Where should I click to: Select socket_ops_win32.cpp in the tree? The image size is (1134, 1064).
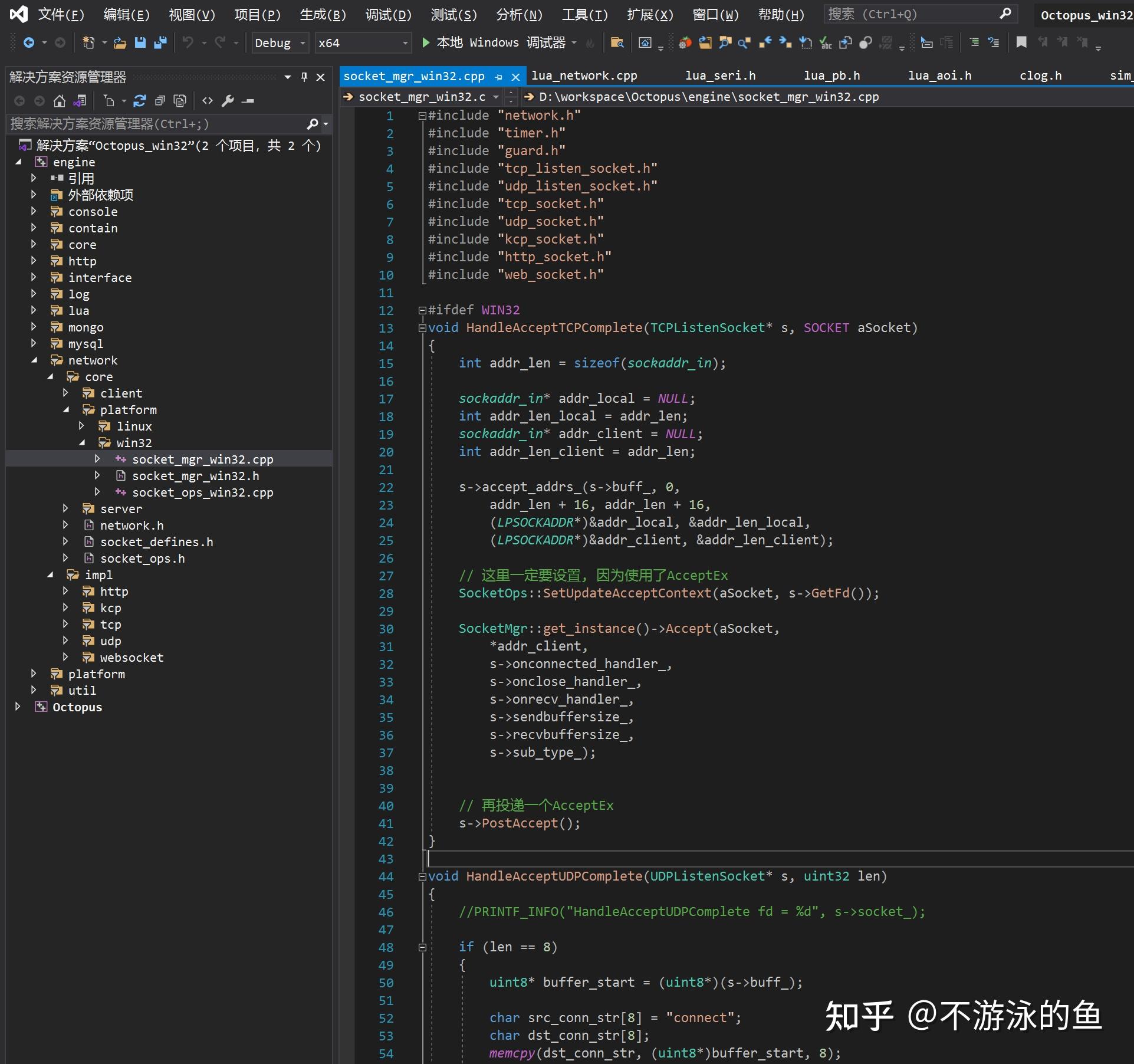pyautogui.click(x=202, y=492)
